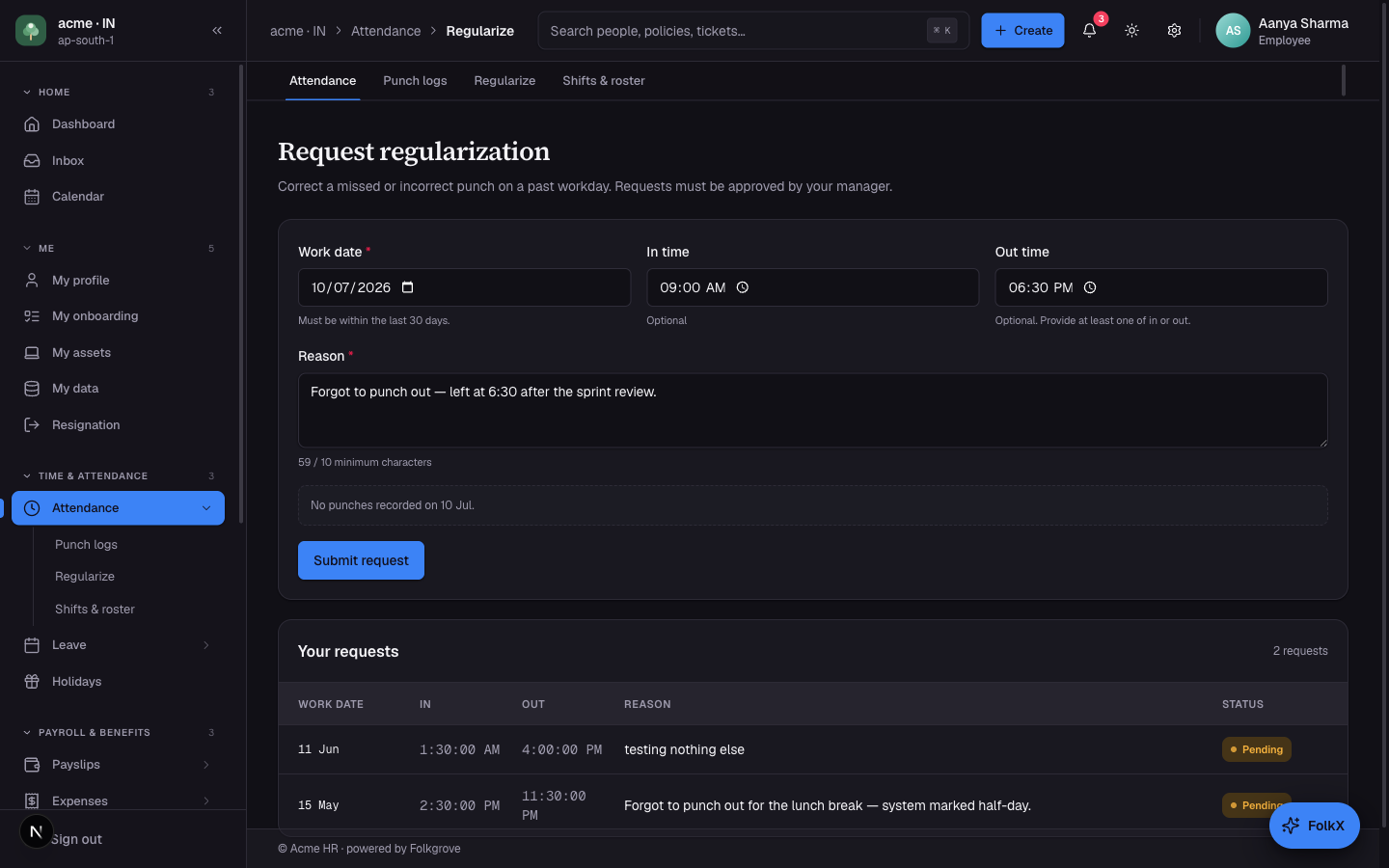Click into the Reason textarea
This screenshot has width=1389, height=868.
click(812, 411)
